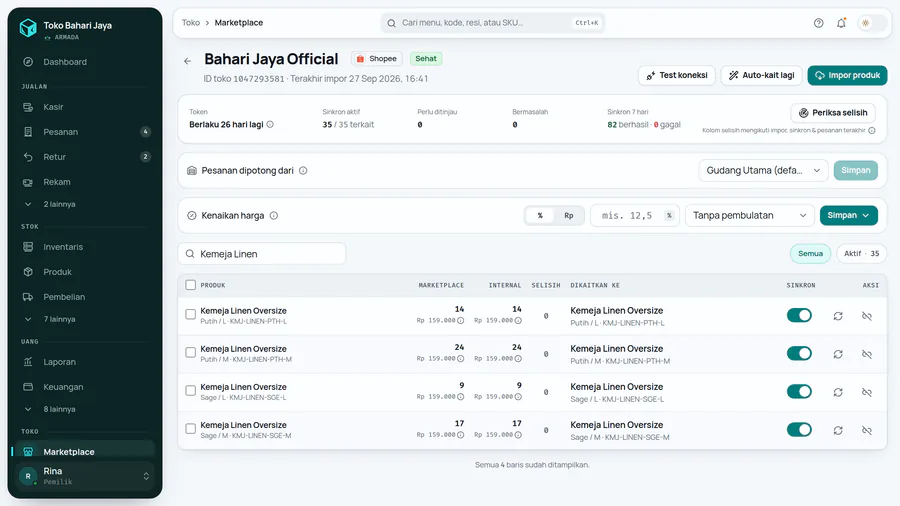
Task: Click Auto-kait lagi button
Action: point(762,76)
